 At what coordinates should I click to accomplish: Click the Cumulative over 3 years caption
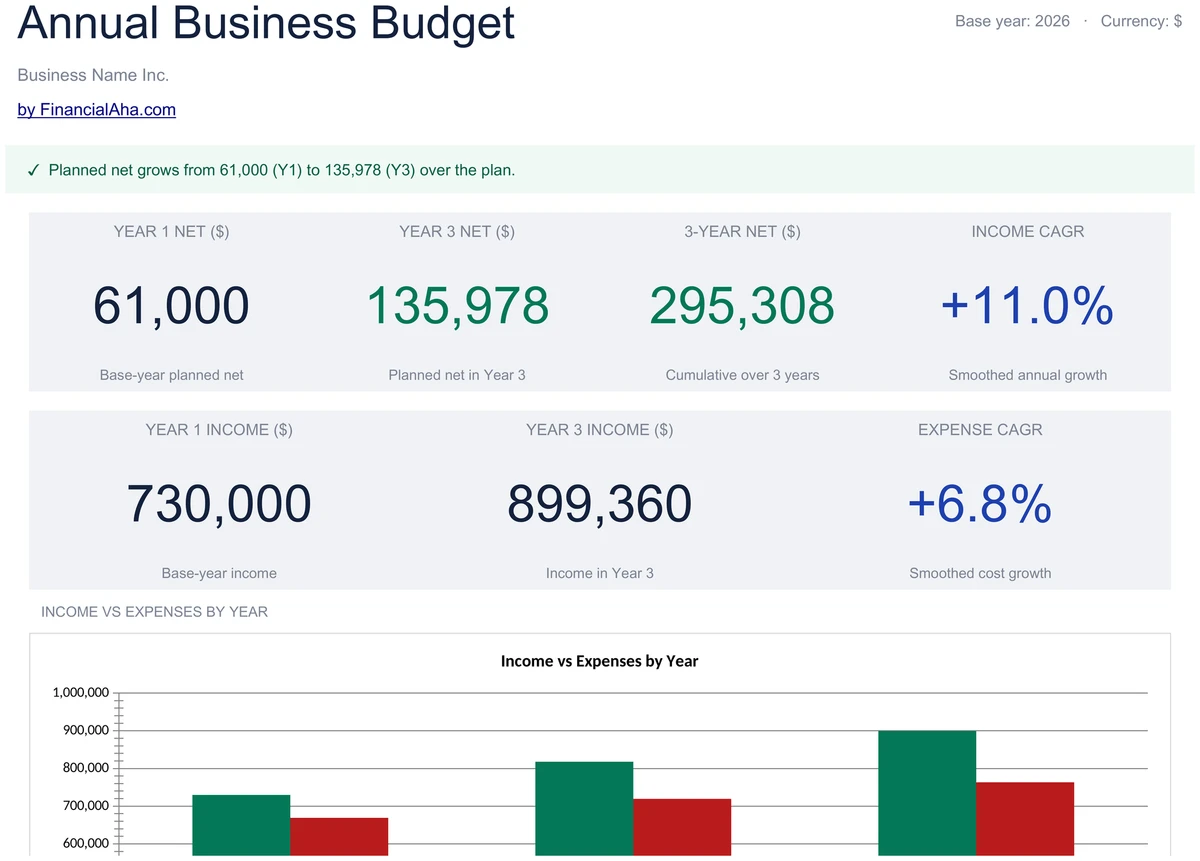[742, 375]
